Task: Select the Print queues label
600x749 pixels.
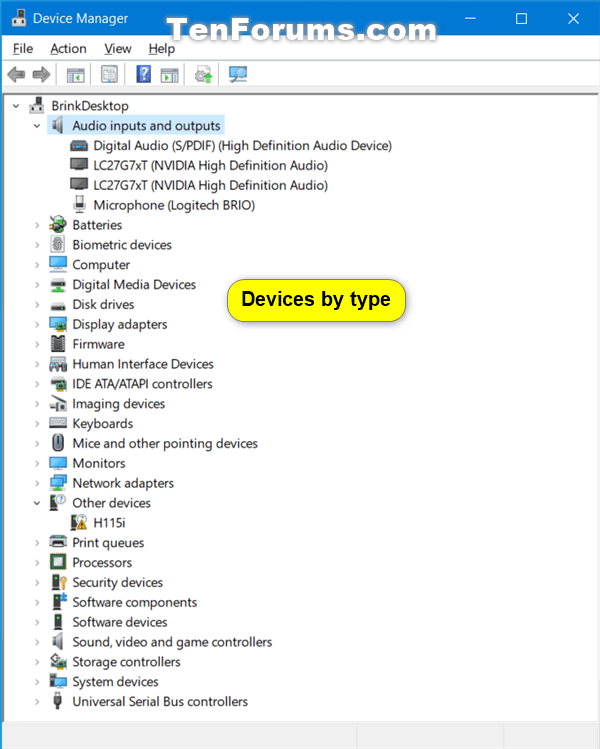Action: [x=108, y=543]
